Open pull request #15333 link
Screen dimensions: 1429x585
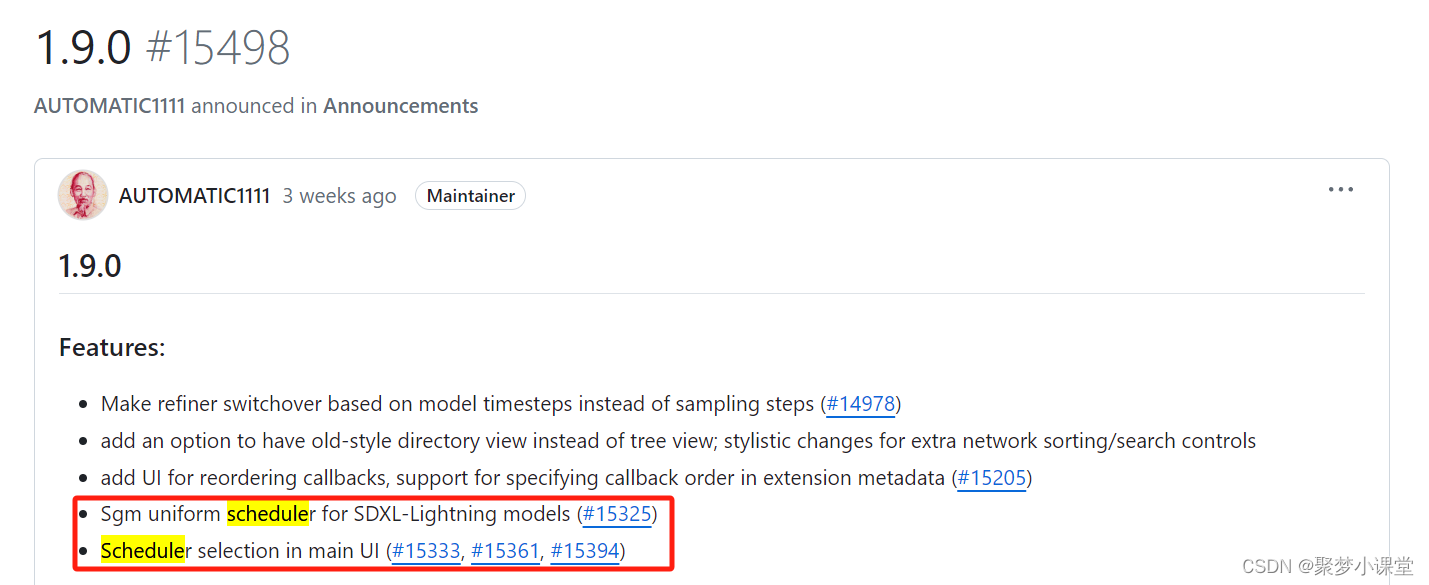(x=427, y=551)
